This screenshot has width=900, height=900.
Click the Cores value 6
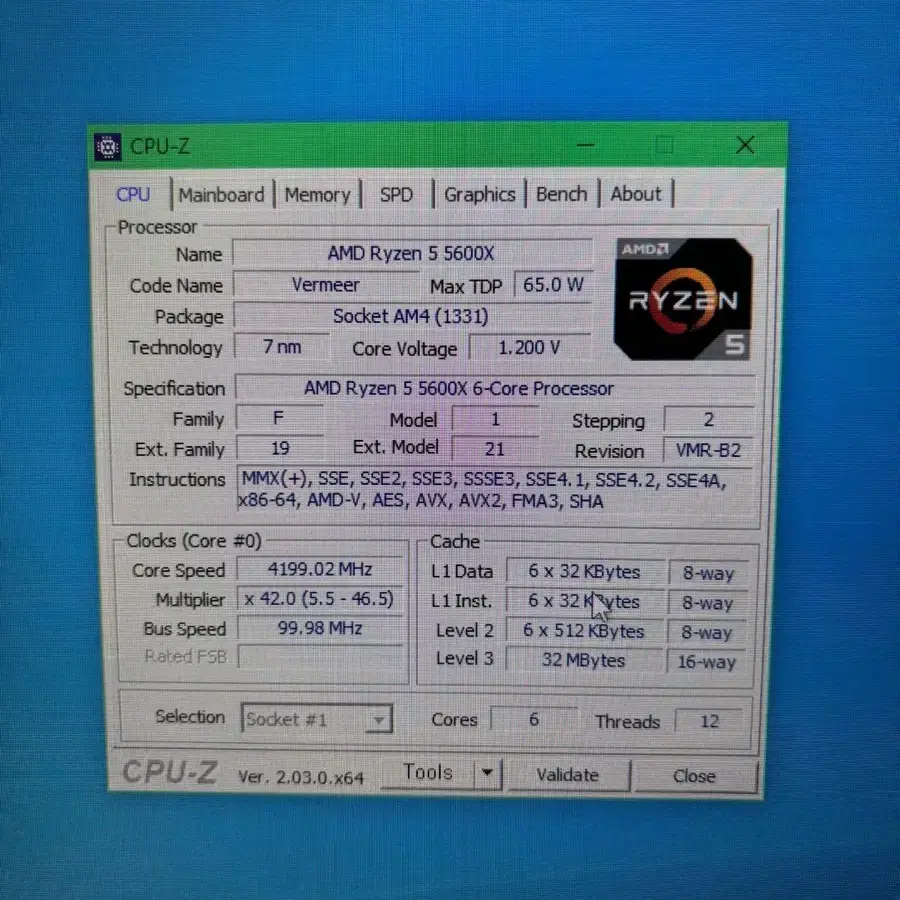click(x=534, y=719)
